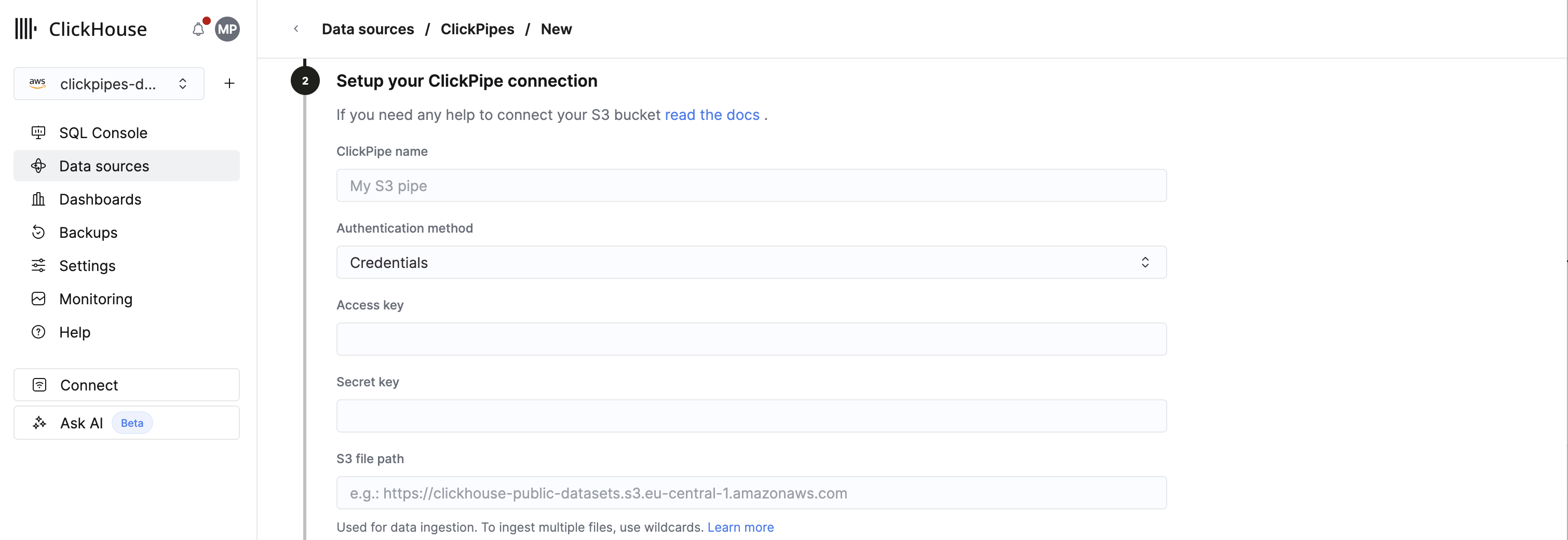This screenshot has height=540, width=1568.
Task: Focus the ClickPipe name input field
Action: click(x=751, y=186)
